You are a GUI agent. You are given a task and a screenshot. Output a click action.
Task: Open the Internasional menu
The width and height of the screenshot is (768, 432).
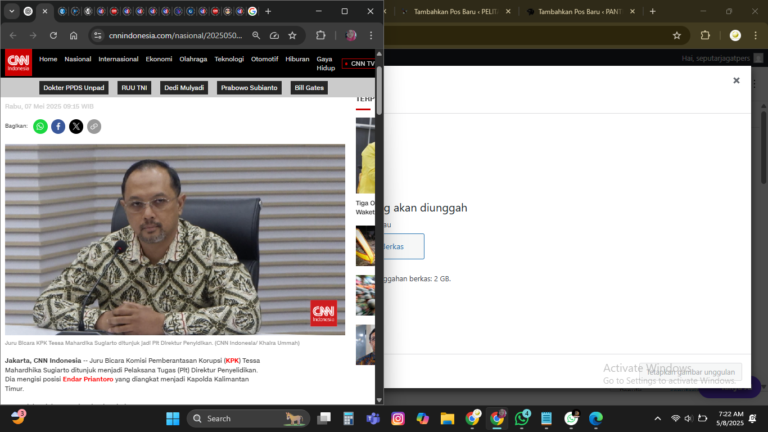coord(119,59)
